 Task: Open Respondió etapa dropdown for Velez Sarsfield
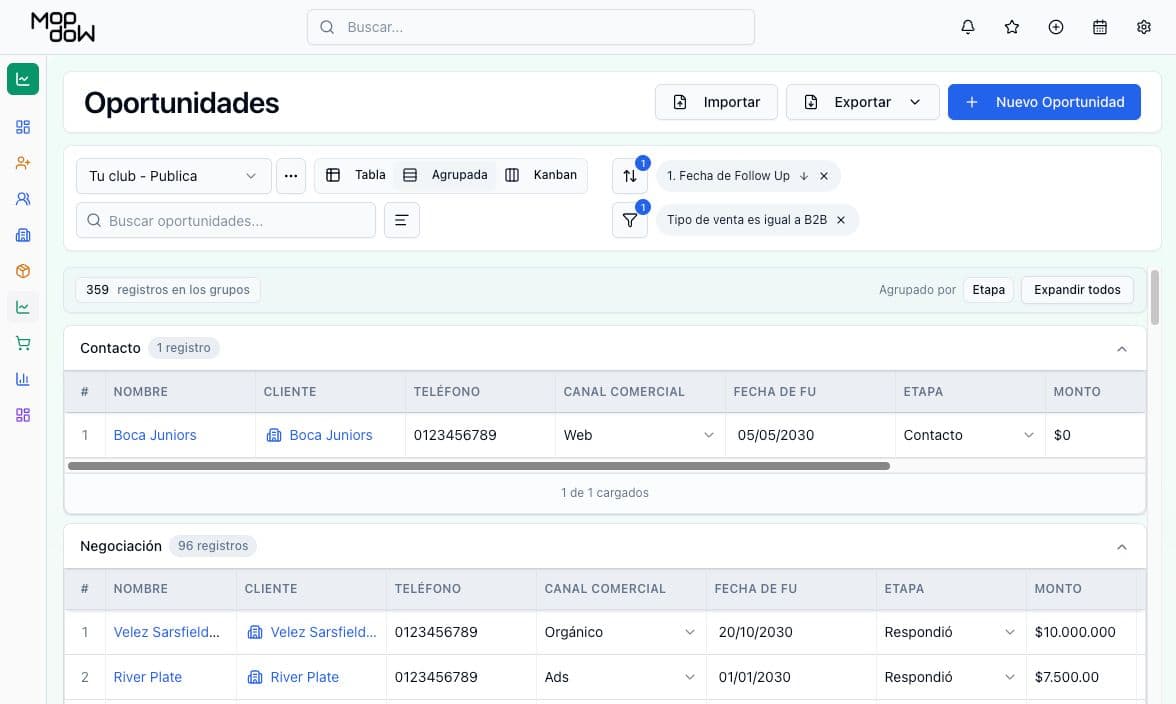[x=951, y=632]
